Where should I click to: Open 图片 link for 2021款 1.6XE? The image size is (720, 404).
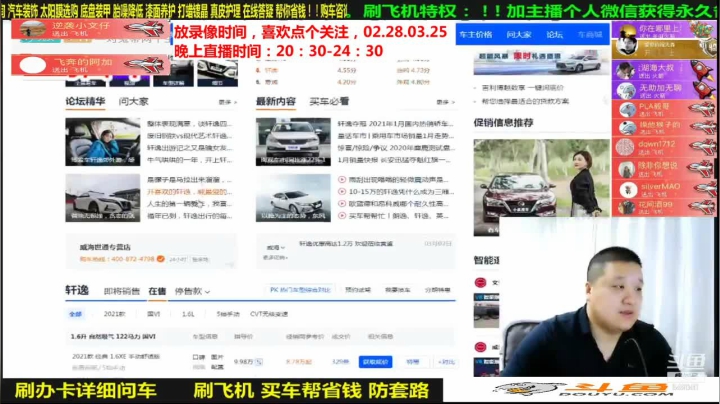(x=217, y=357)
